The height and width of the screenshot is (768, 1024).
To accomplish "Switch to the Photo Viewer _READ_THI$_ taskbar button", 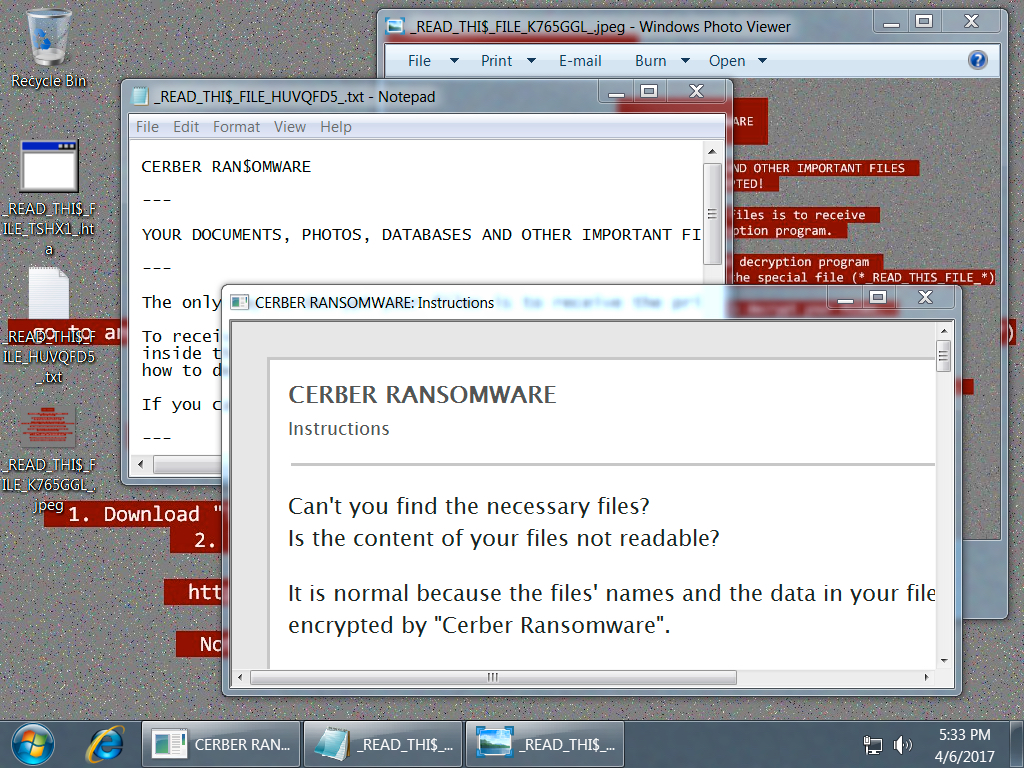I will [x=545, y=744].
